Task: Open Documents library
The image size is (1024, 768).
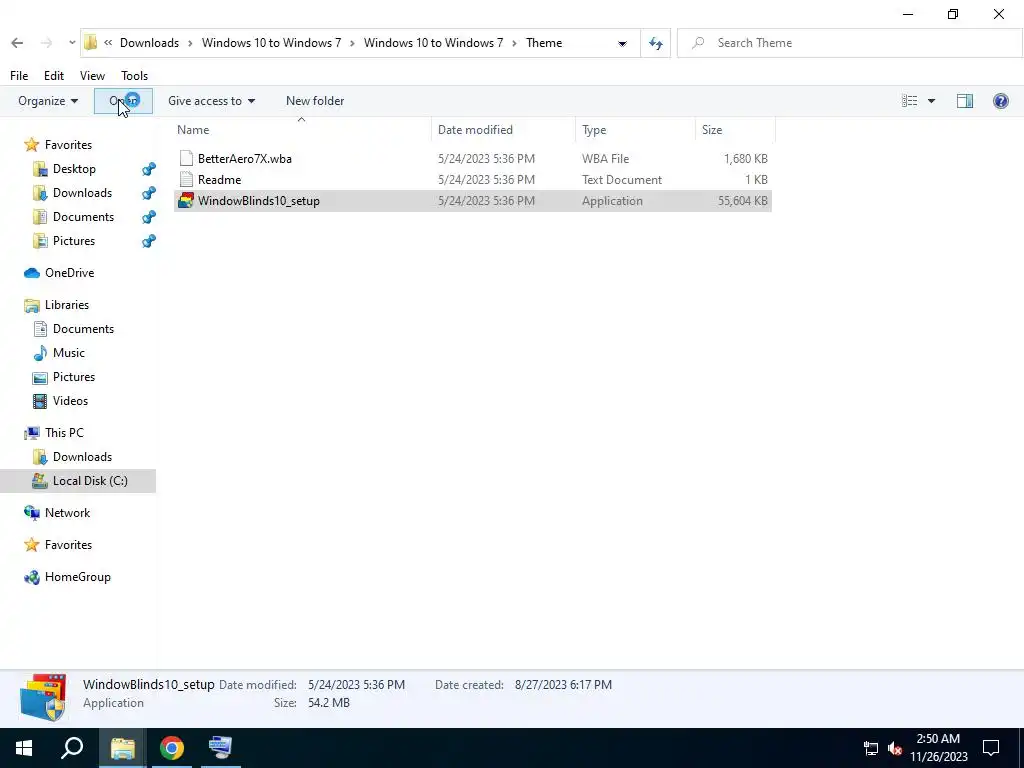Action: pyautogui.click(x=83, y=329)
